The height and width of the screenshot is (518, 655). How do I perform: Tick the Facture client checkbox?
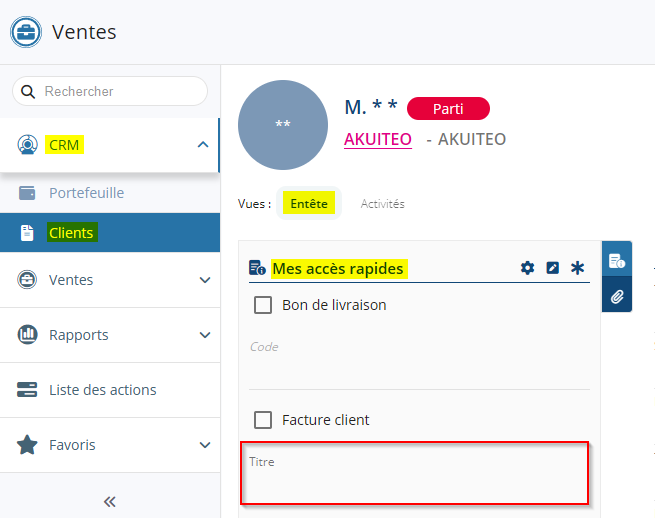pyautogui.click(x=263, y=420)
